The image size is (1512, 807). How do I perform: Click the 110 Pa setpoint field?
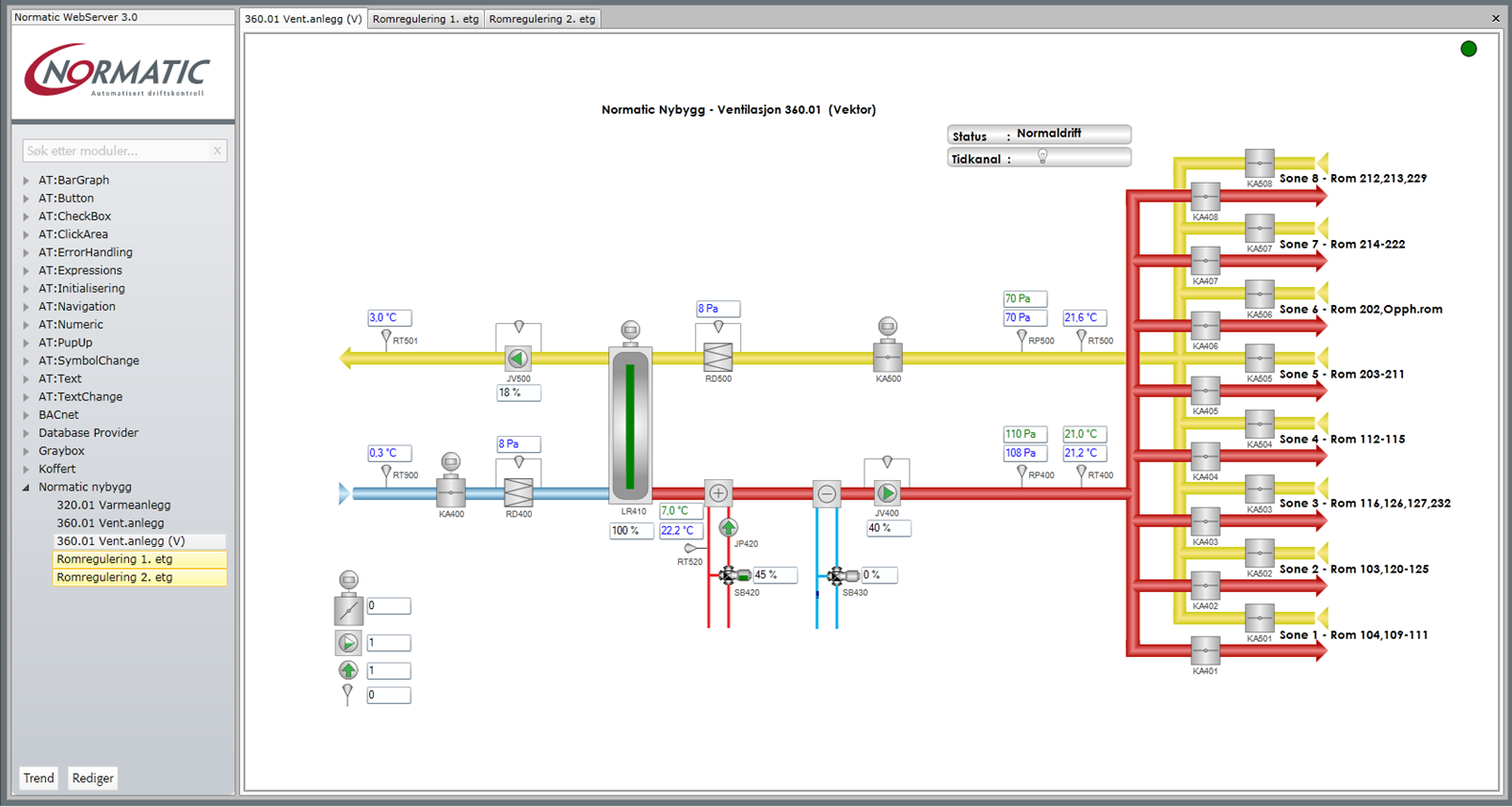click(x=1025, y=434)
